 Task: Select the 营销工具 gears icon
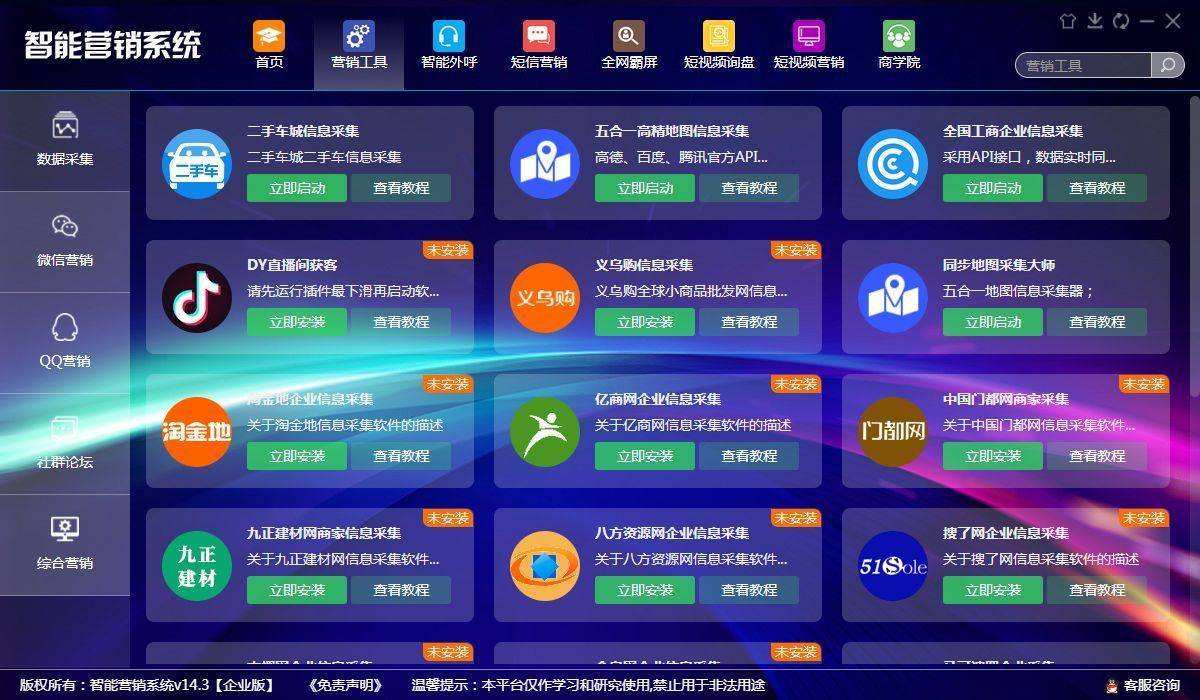pyautogui.click(x=359, y=37)
